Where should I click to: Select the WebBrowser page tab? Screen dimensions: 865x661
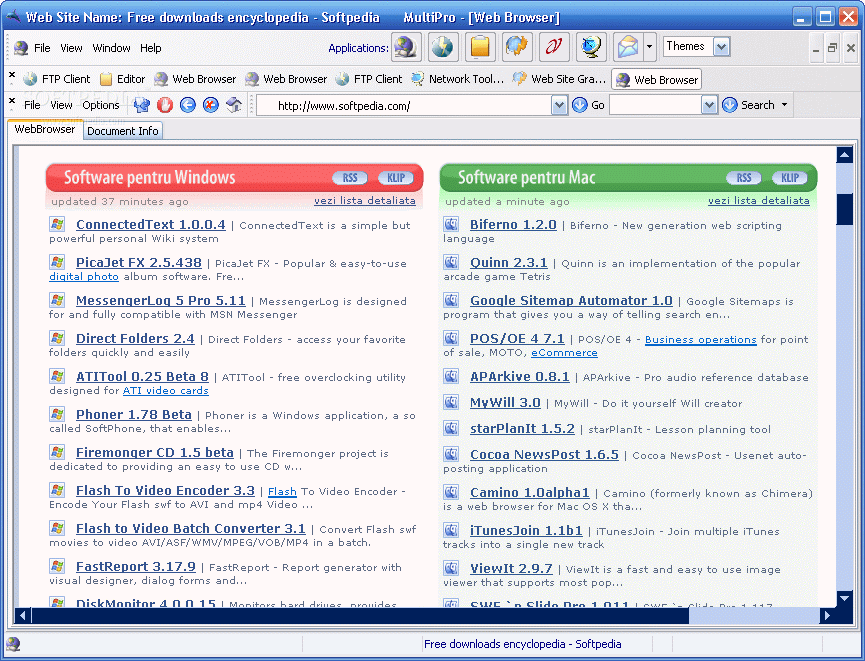tap(45, 129)
